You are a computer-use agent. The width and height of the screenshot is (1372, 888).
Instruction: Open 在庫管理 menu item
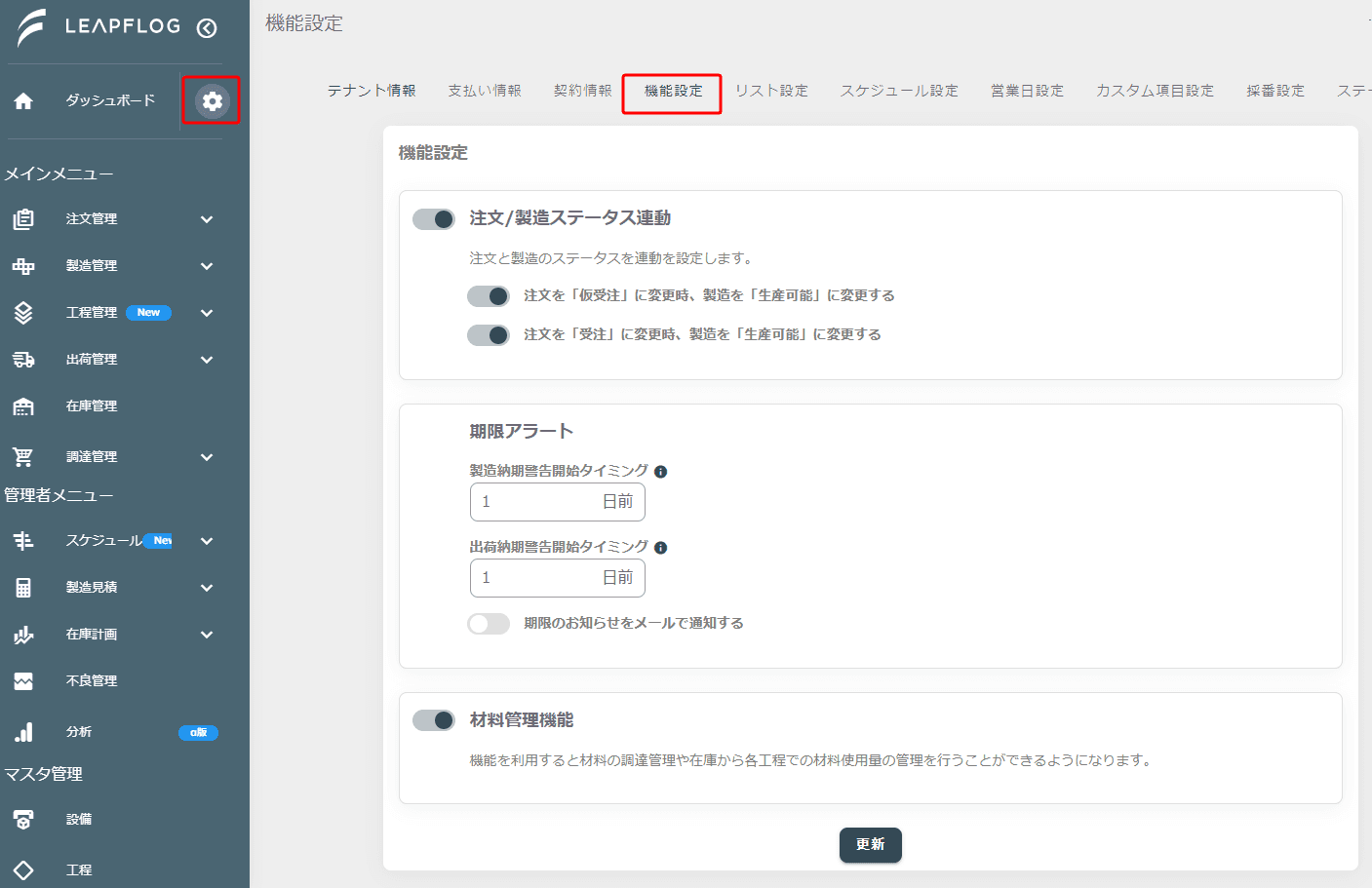coord(92,406)
